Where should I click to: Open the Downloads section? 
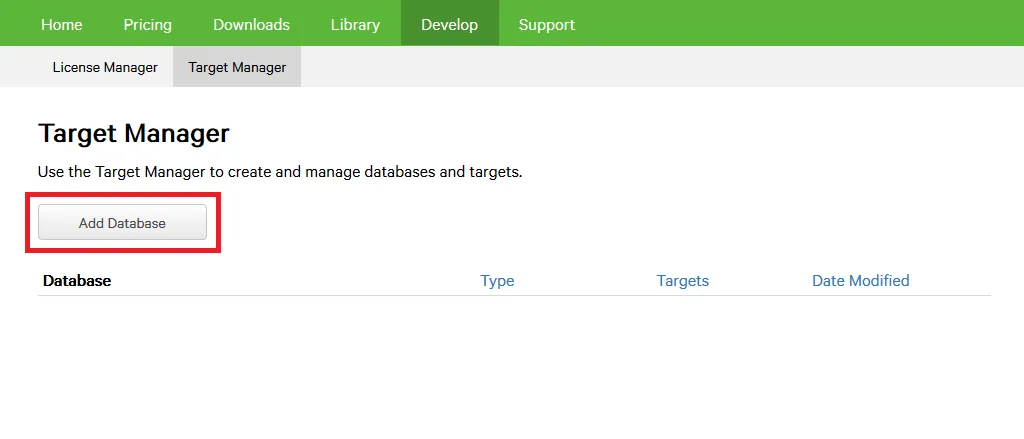251,24
